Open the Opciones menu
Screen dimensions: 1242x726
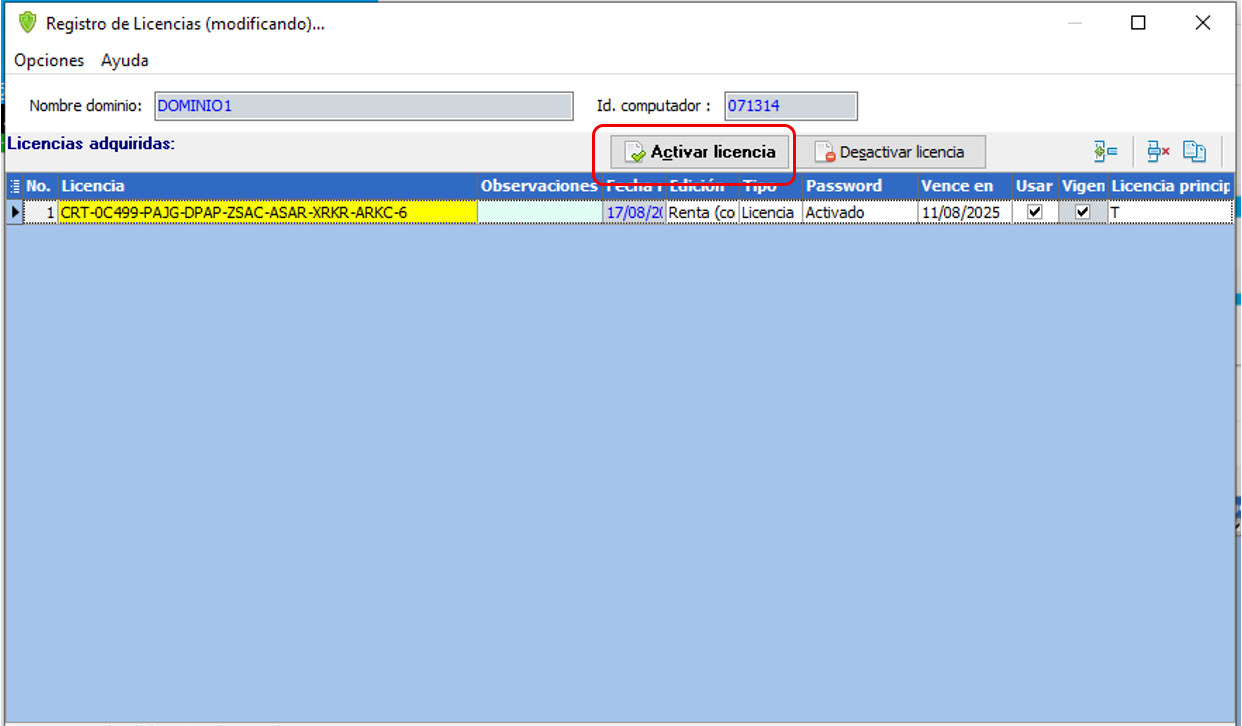[x=49, y=60]
